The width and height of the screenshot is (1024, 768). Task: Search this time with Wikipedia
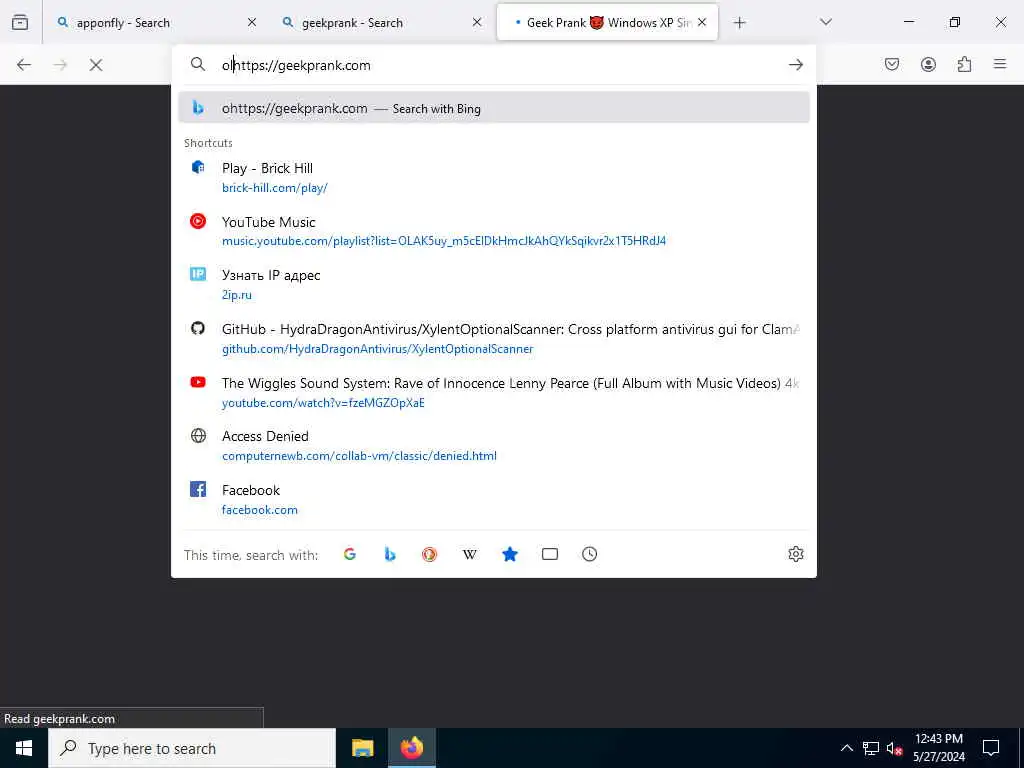click(x=470, y=554)
